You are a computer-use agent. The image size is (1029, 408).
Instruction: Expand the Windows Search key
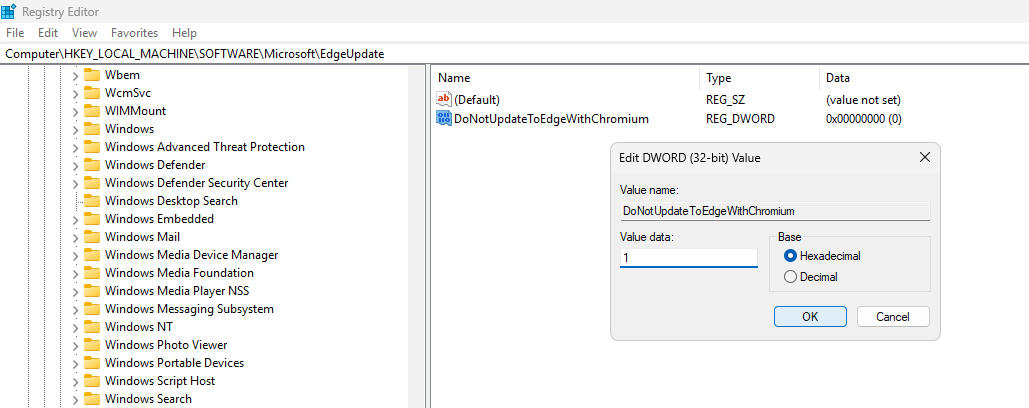[74, 399]
